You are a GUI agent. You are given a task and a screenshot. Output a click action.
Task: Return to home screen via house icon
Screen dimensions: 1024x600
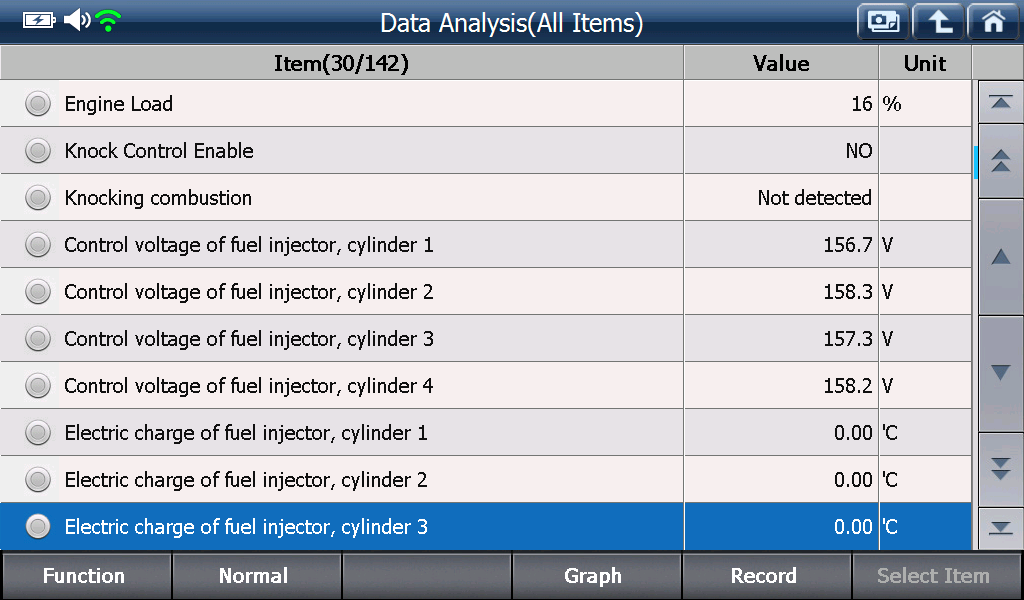click(x=993, y=22)
